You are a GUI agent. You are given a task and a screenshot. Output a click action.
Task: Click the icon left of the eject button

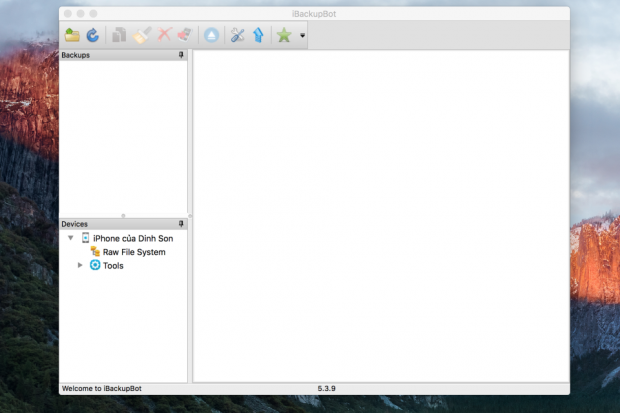pos(183,35)
